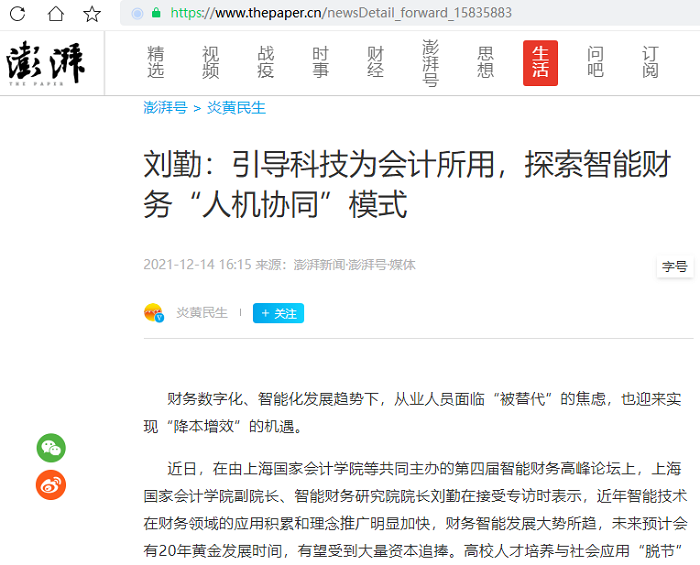Click the green padlock security icon
Image resolution: width=700 pixels, height=565 pixels.
point(156,13)
